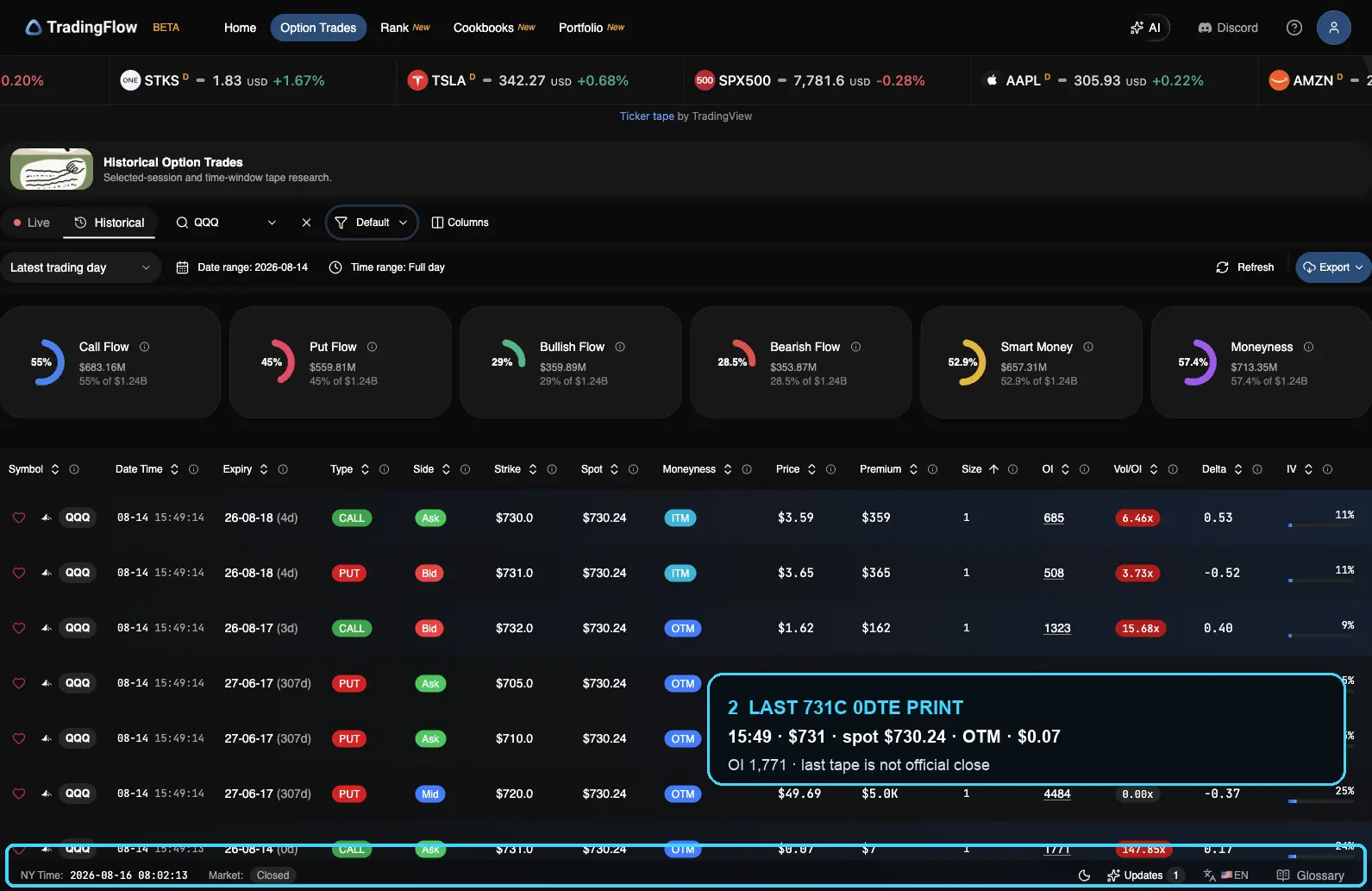
Task: Clear the QQQ symbol filter
Action: click(x=306, y=223)
